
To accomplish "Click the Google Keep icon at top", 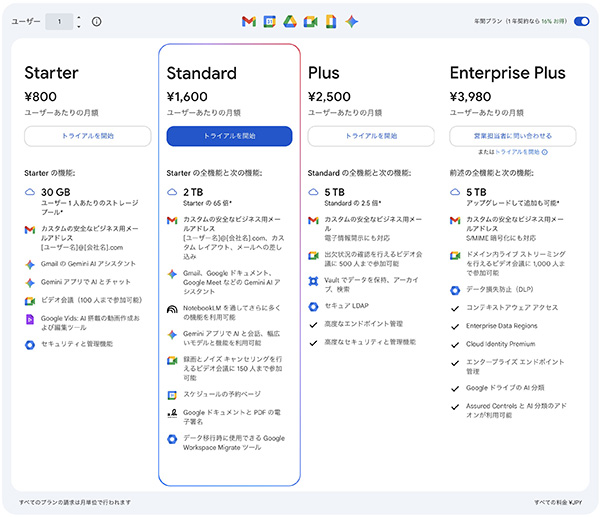I will (x=330, y=21).
